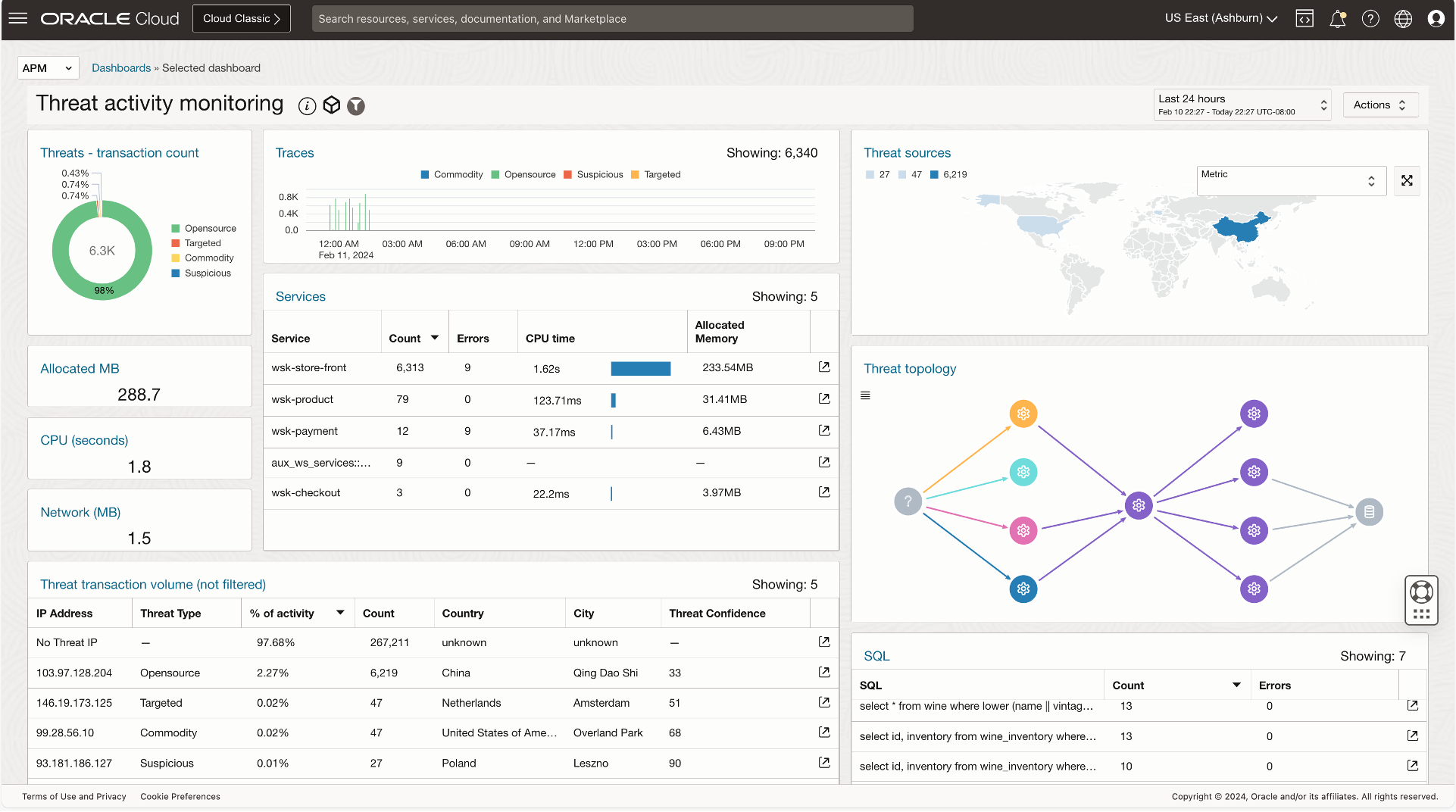
Task: Open Terms of Use and Privacy link
Action: [74, 797]
